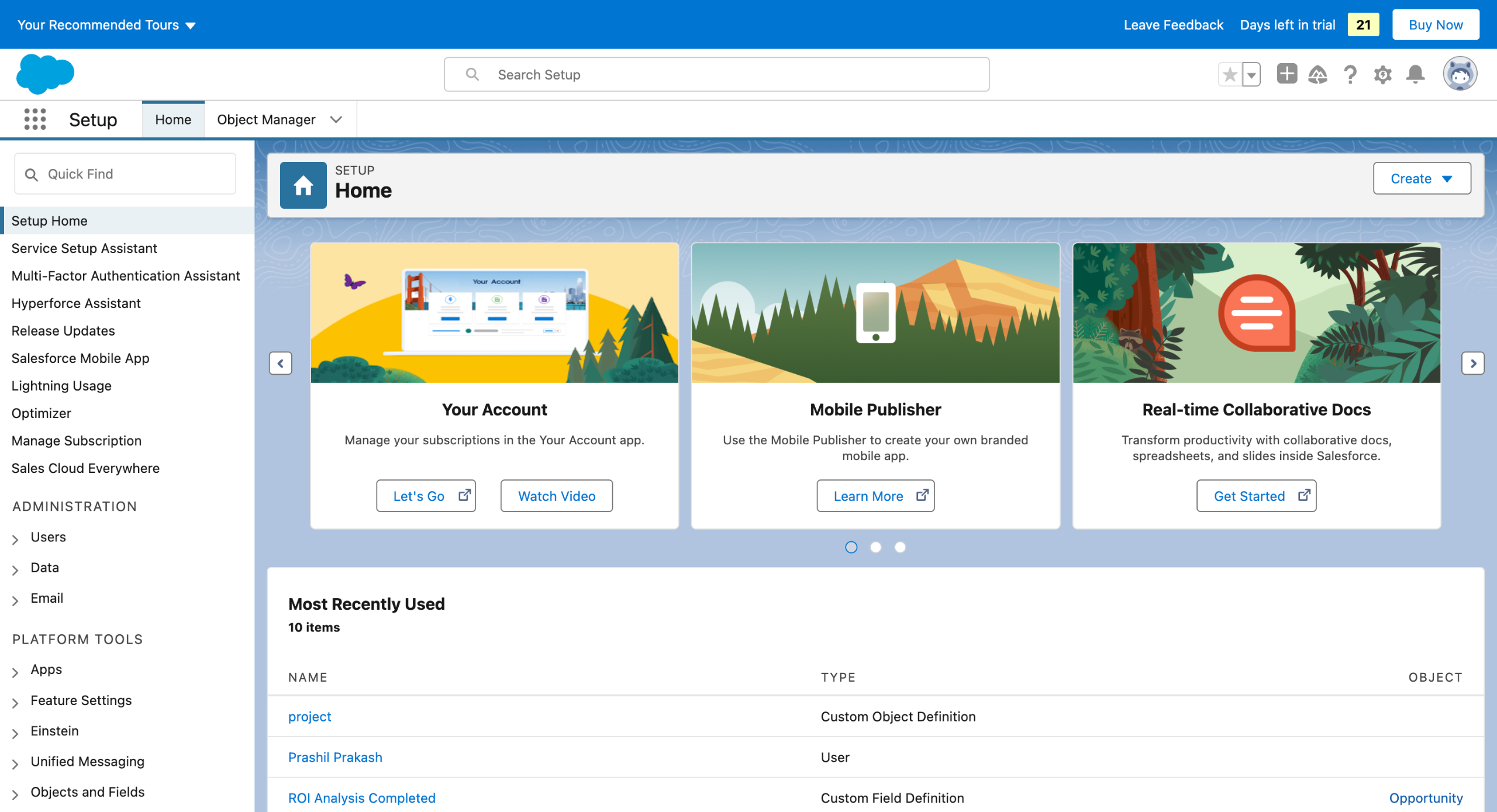Click the Leave Feedback link
Viewport: 1497px width, 812px height.
pyautogui.click(x=1173, y=25)
